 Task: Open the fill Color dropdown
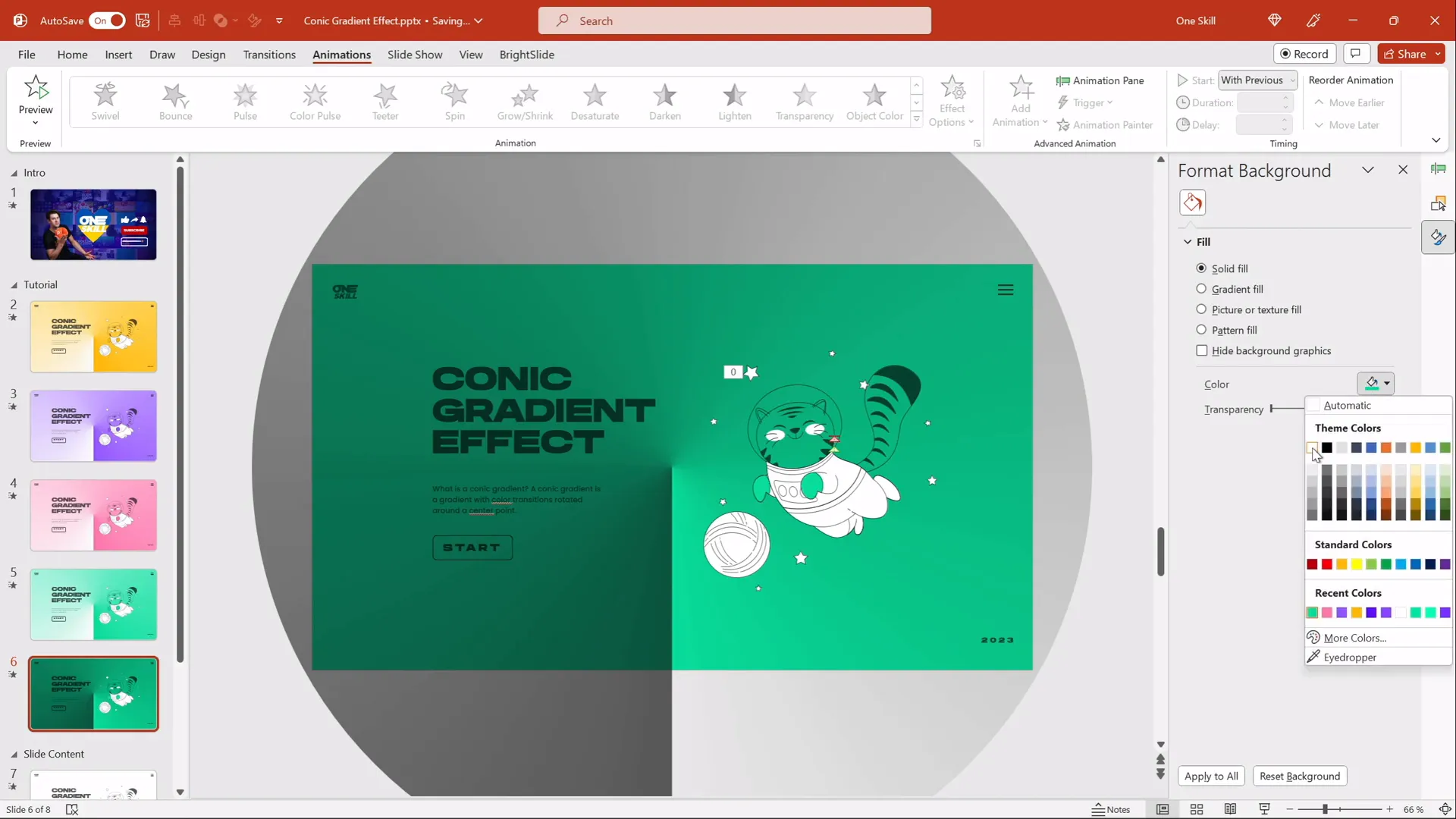[x=1376, y=384]
